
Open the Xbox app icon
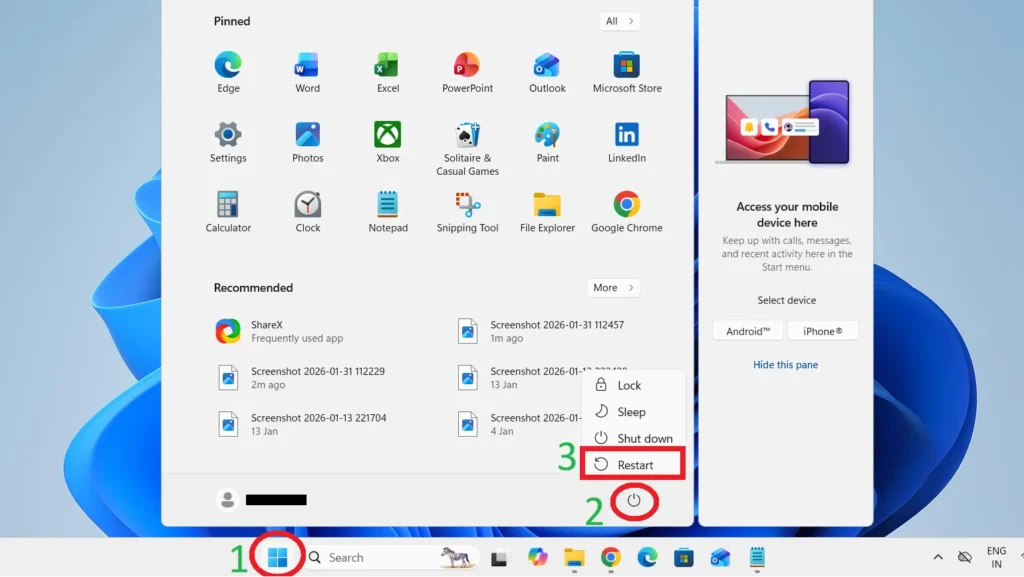387,136
